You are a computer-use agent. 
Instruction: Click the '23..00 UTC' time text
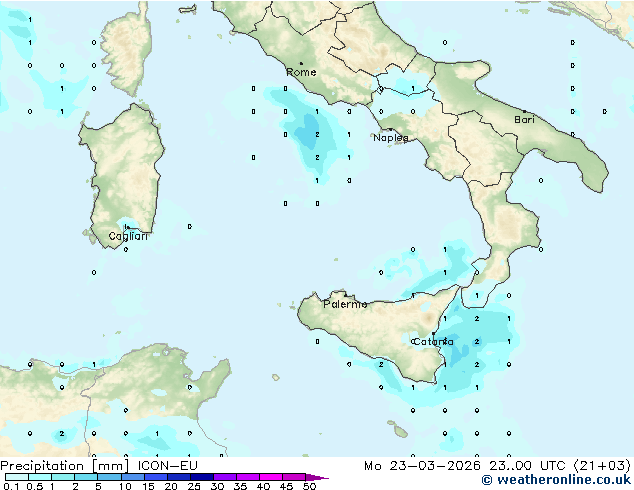[x=527, y=466]
